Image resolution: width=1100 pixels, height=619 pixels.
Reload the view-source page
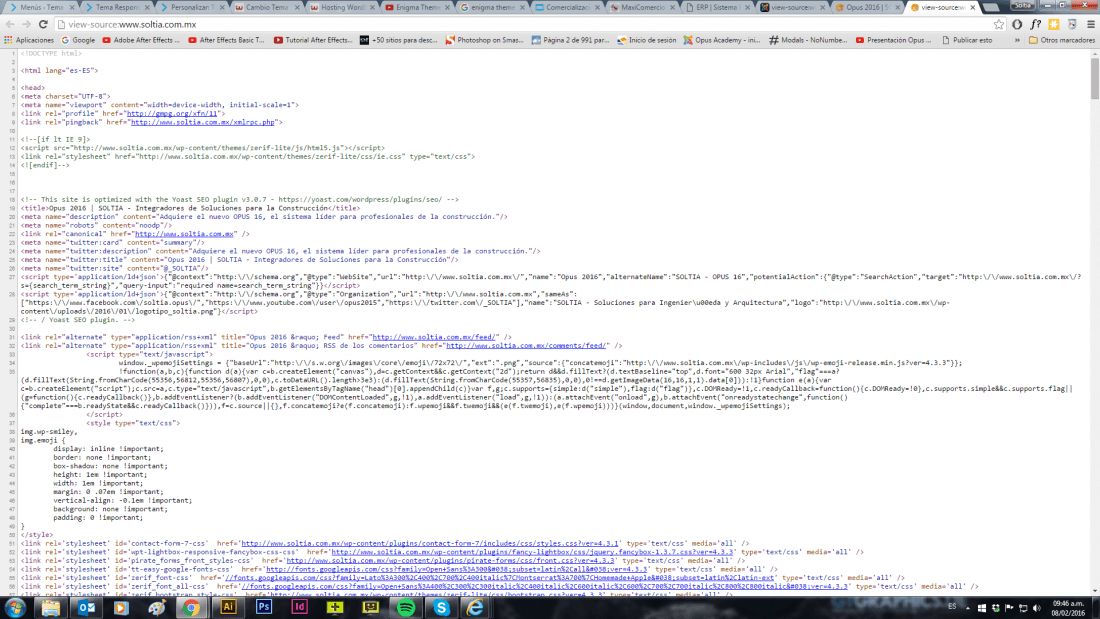[43, 25]
